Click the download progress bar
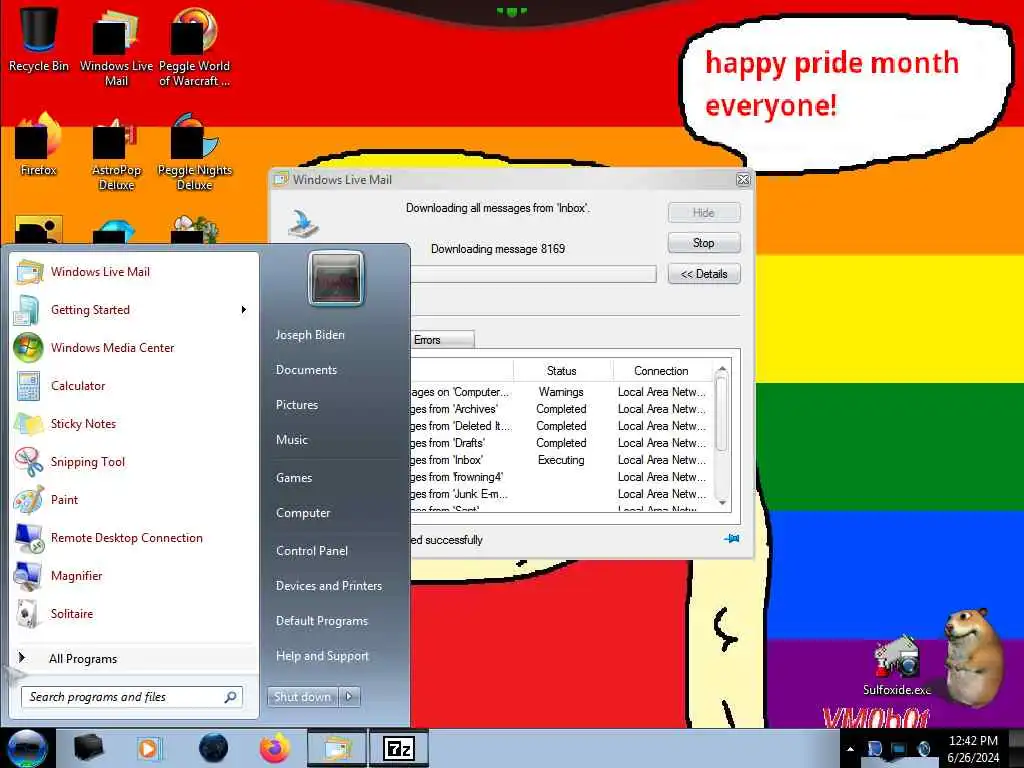 (533, 274)
